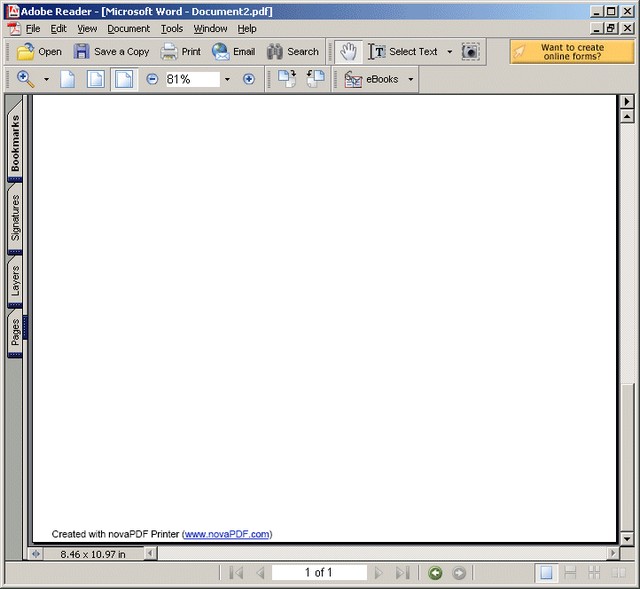Click the zoom in plus button
640x589 pixels.
point(249,79)
